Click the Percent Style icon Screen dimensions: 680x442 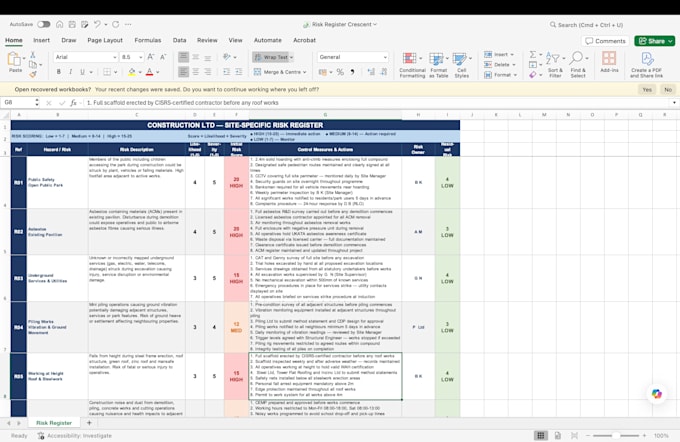tap(340, 72)
